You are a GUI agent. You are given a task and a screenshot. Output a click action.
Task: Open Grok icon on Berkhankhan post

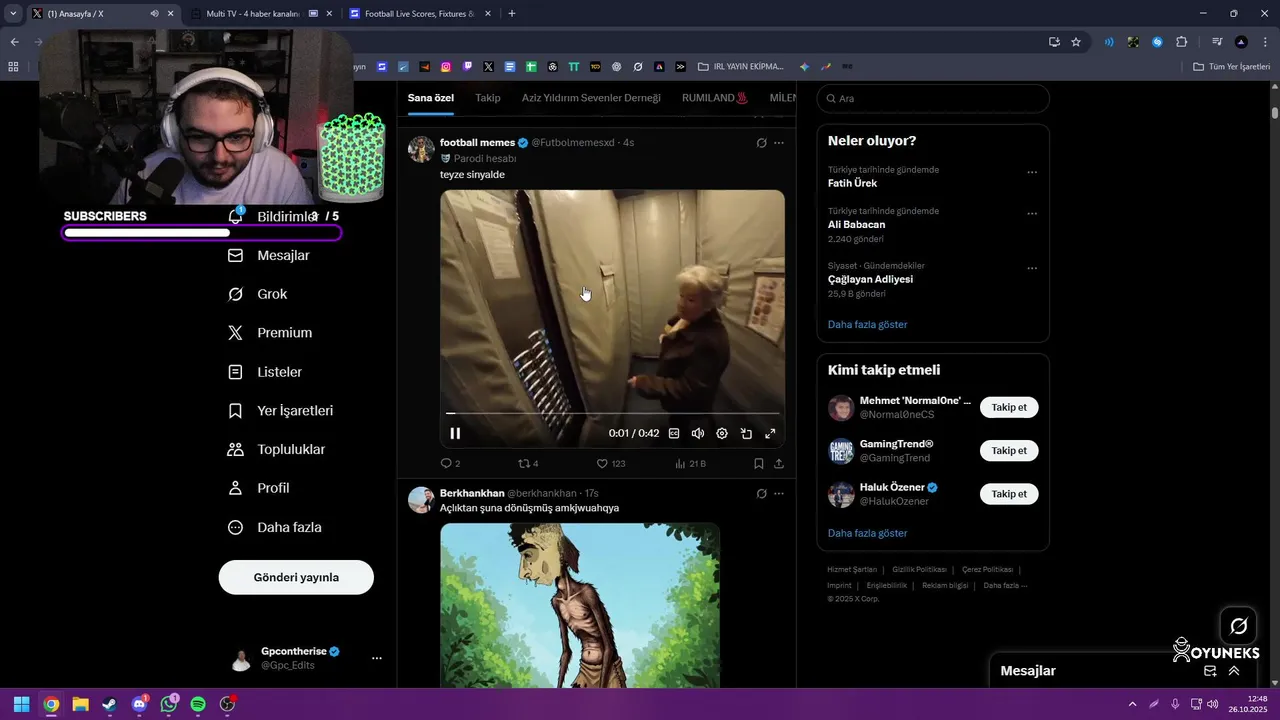[761, 493]
